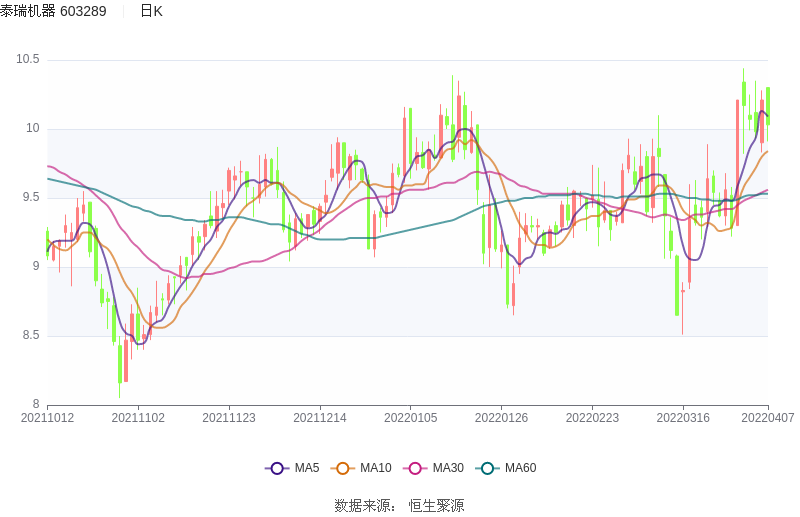Hide MA10 series using its legend label
Viewport: 800px width, 517px height.
coord(376,468)
